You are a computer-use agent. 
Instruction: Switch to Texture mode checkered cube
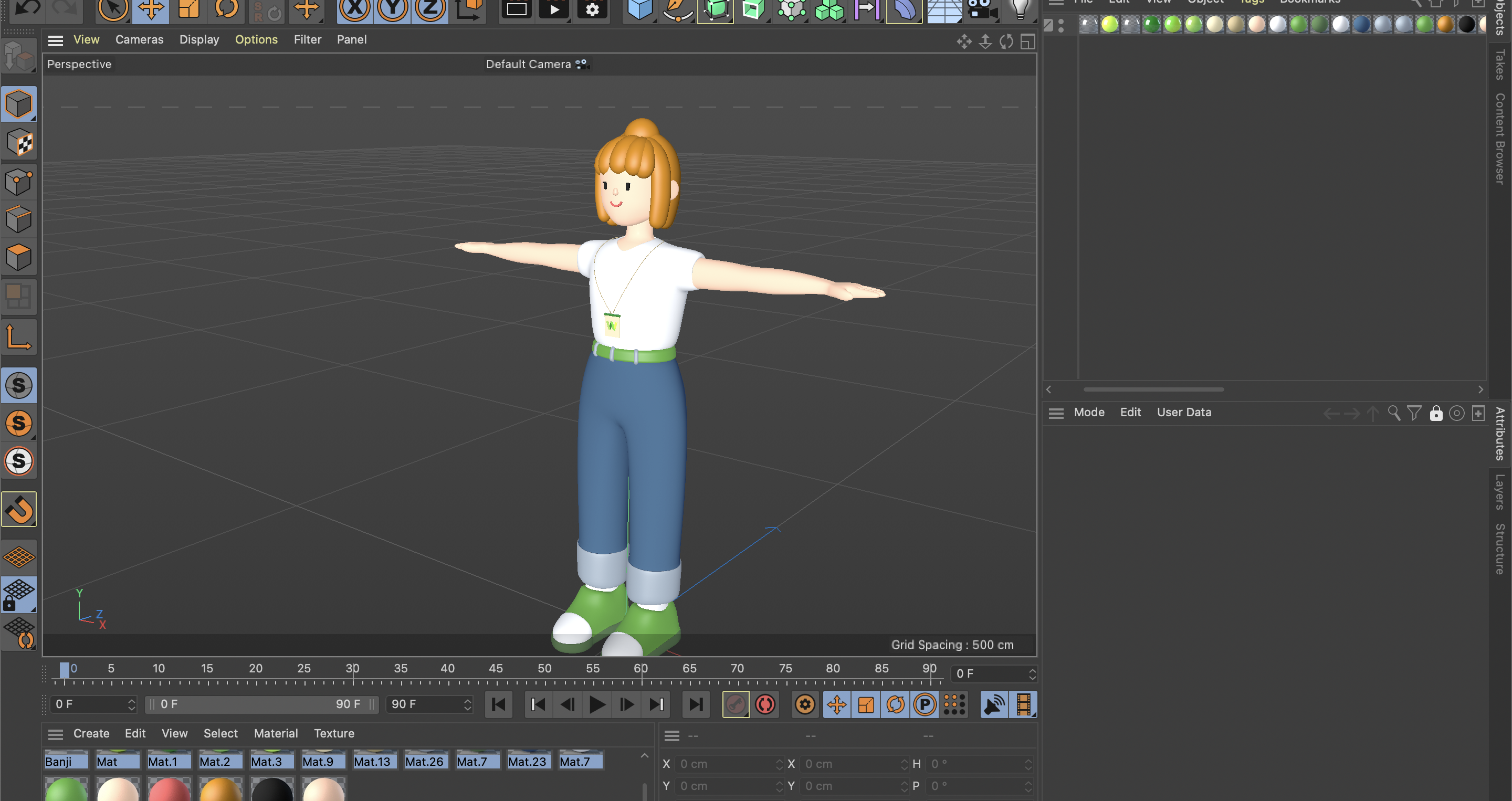[19, 142]
